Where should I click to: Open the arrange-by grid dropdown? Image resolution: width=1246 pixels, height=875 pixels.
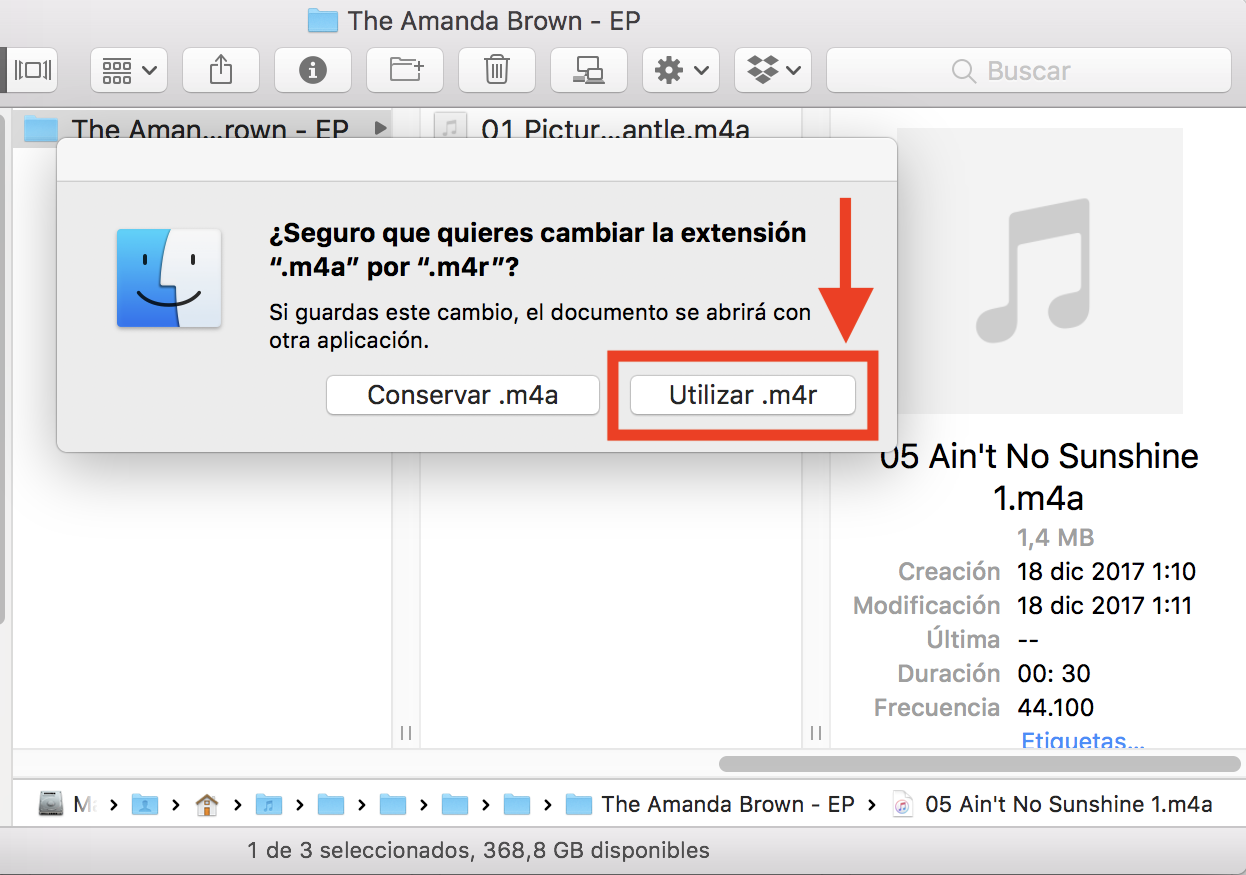tap(129, 70)
